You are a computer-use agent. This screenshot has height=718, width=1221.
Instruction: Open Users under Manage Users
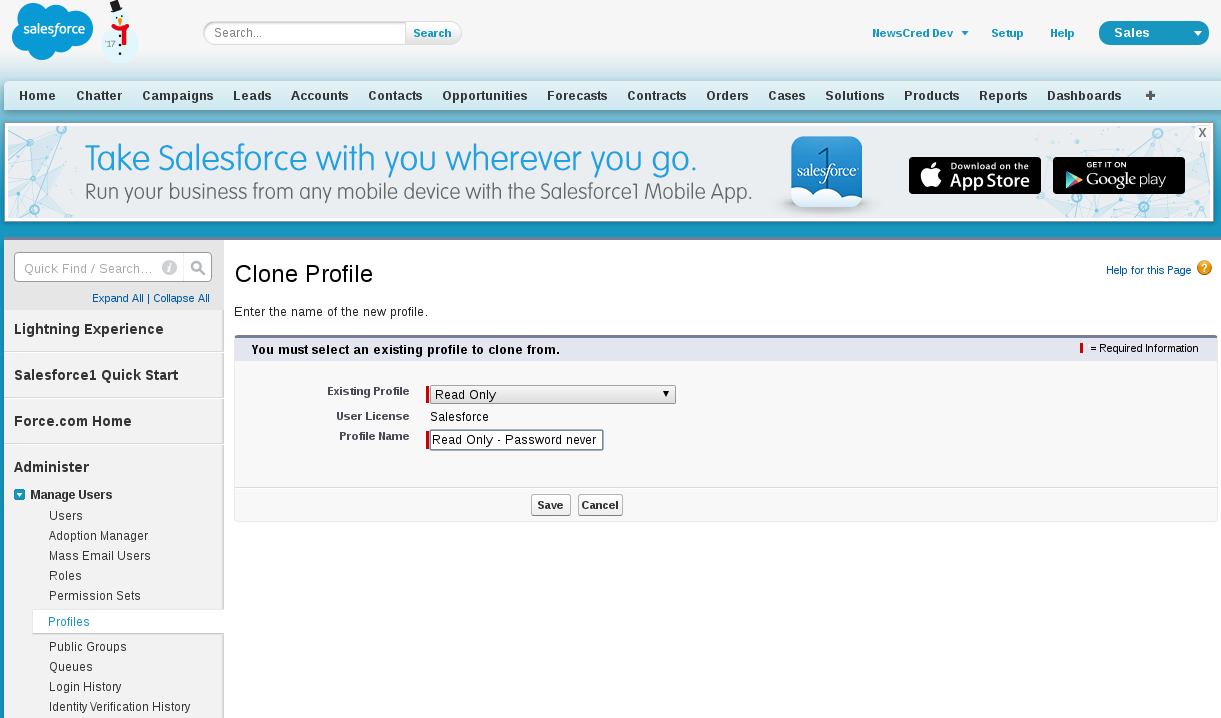point(66,516)
